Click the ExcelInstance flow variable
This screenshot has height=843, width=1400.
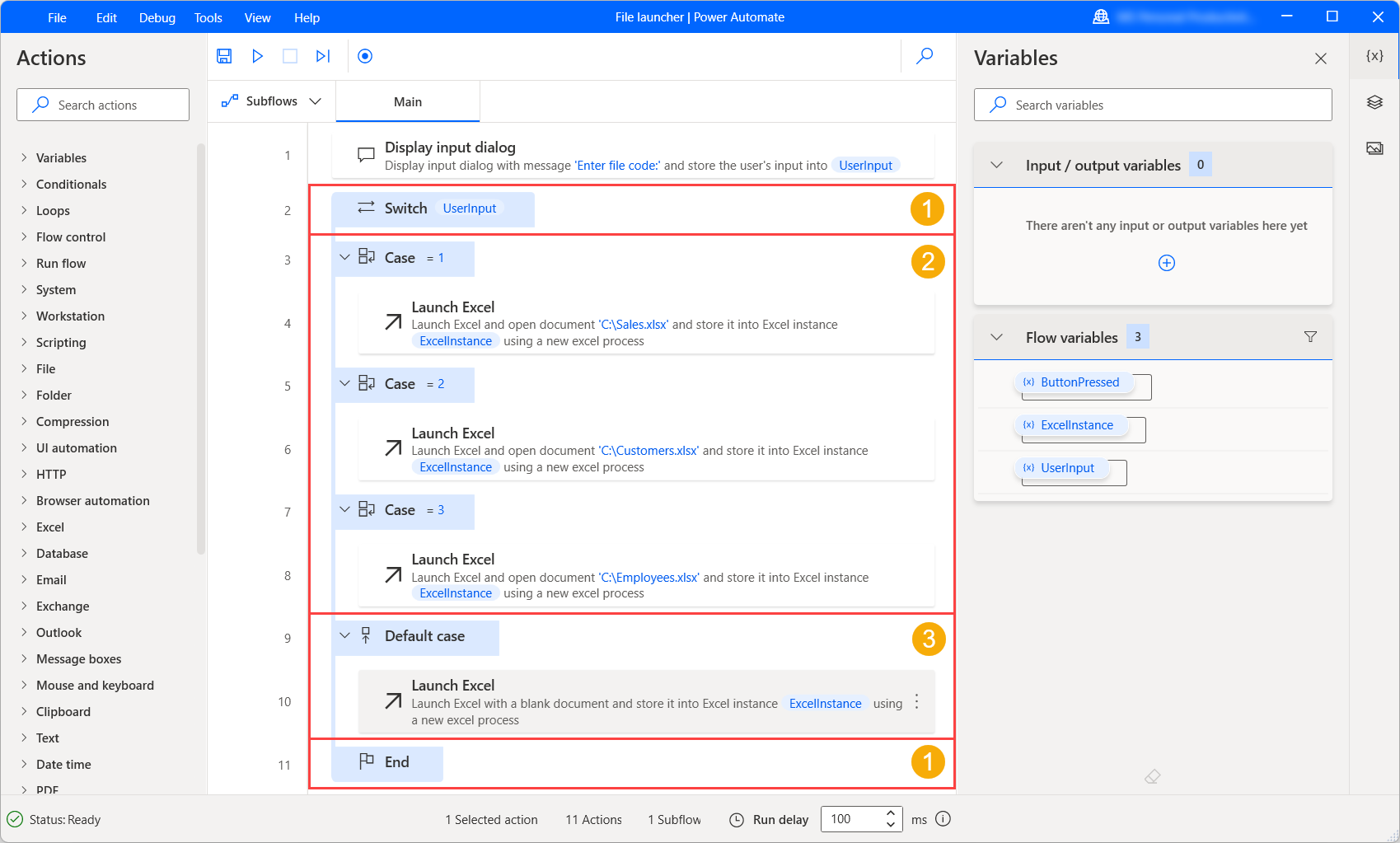[1077, 425]
